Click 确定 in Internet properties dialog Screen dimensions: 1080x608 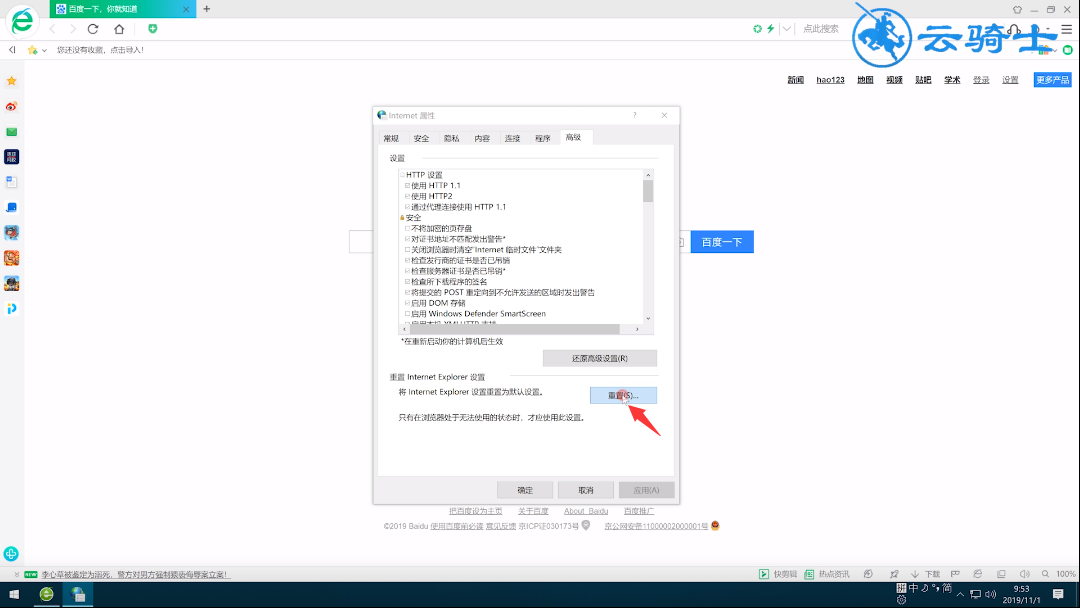[x=525, y=490]
